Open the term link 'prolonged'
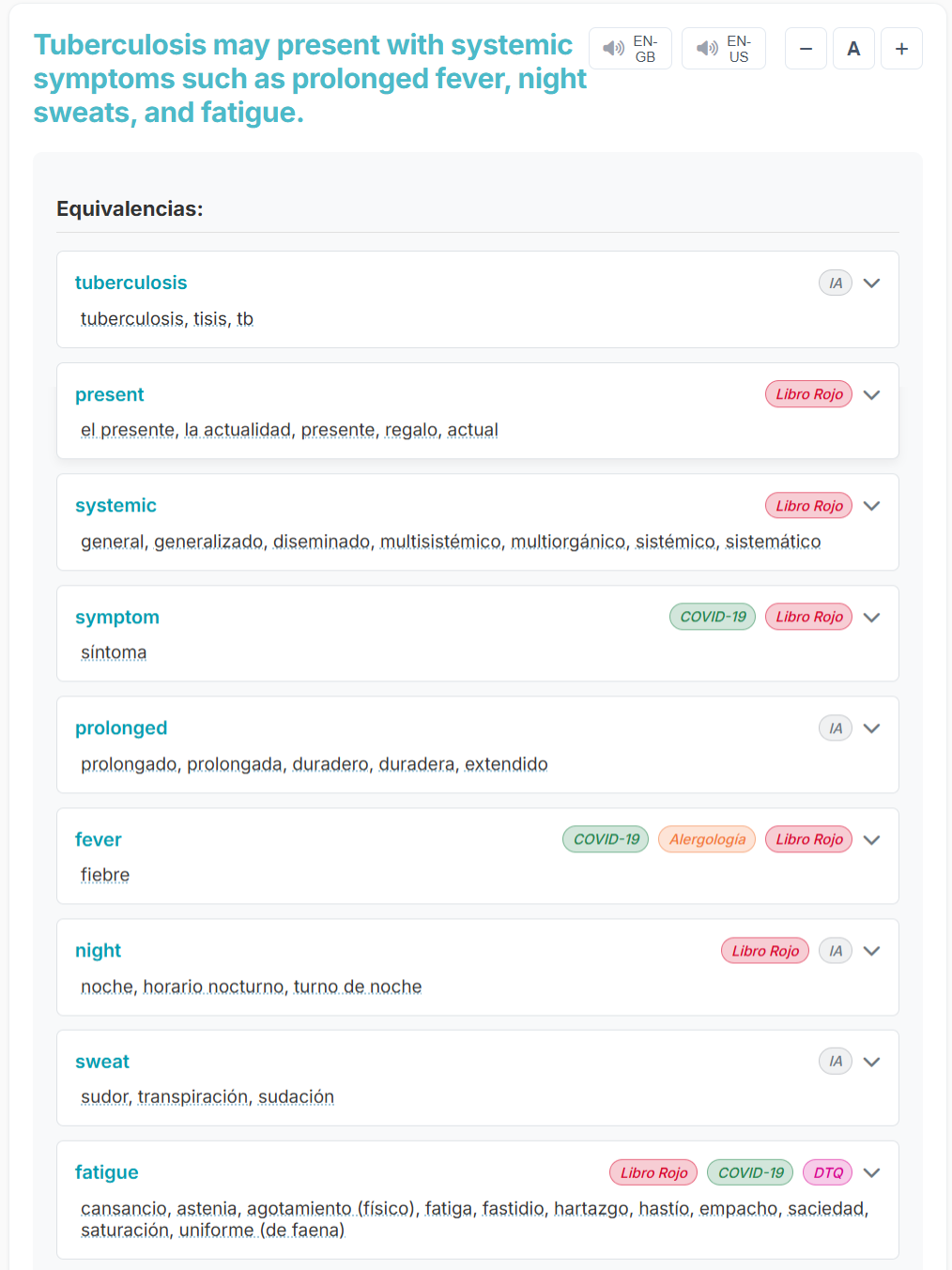952x1270 pixels. tap(121, 728)
